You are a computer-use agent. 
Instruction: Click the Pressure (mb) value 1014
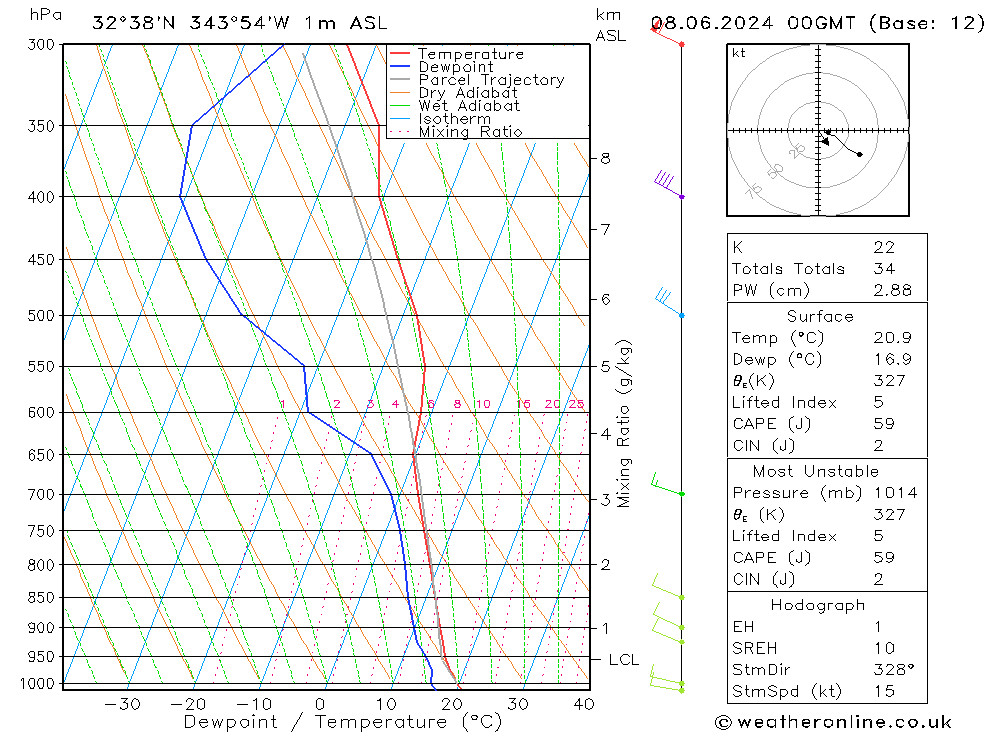895,492
